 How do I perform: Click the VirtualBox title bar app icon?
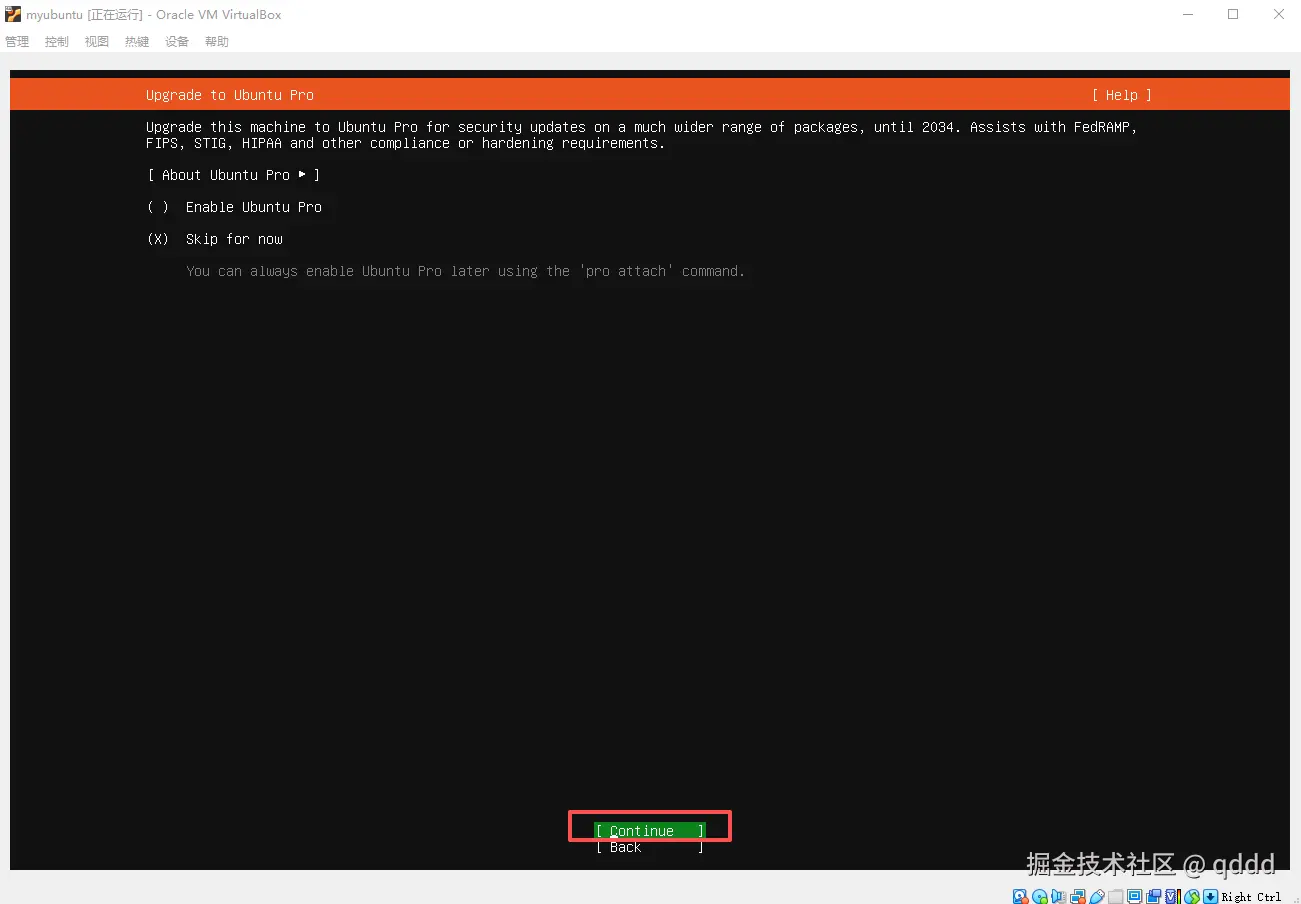[13, 14]
